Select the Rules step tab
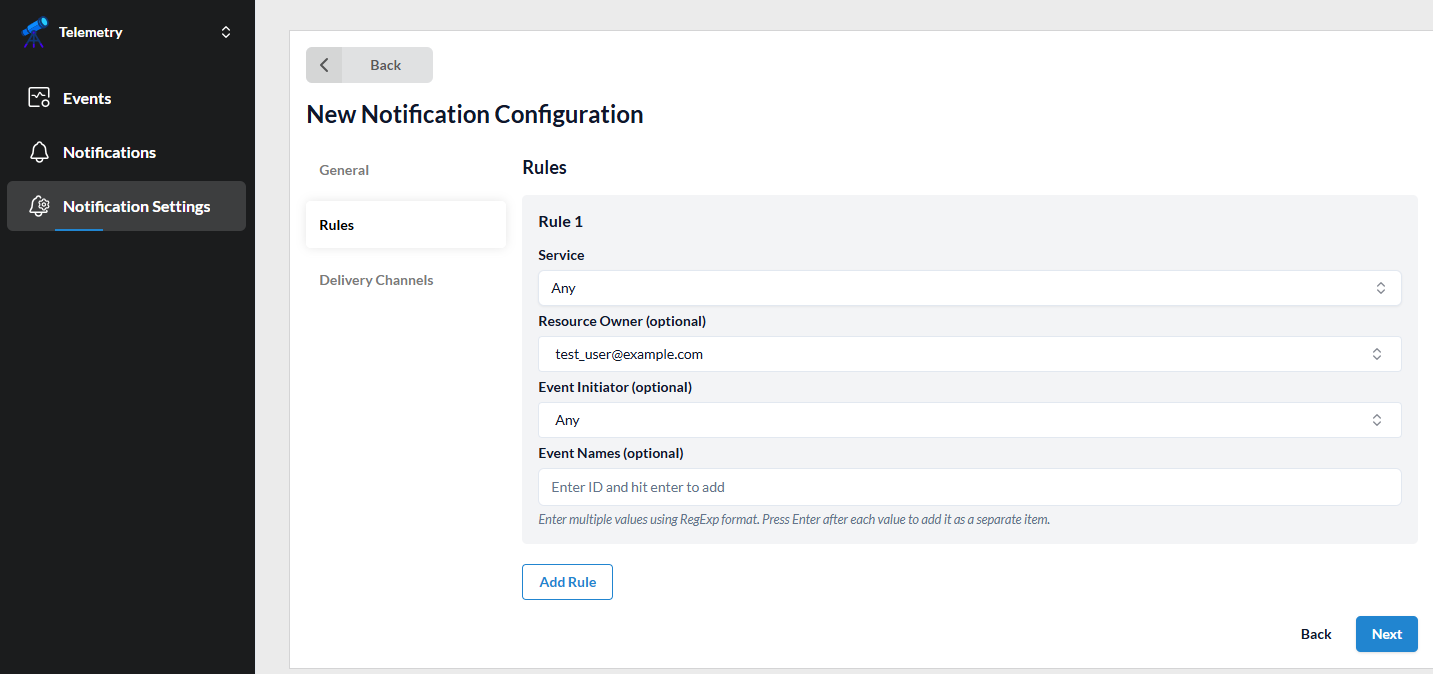This screenshot has height=674, width=1433. point(337,225)
